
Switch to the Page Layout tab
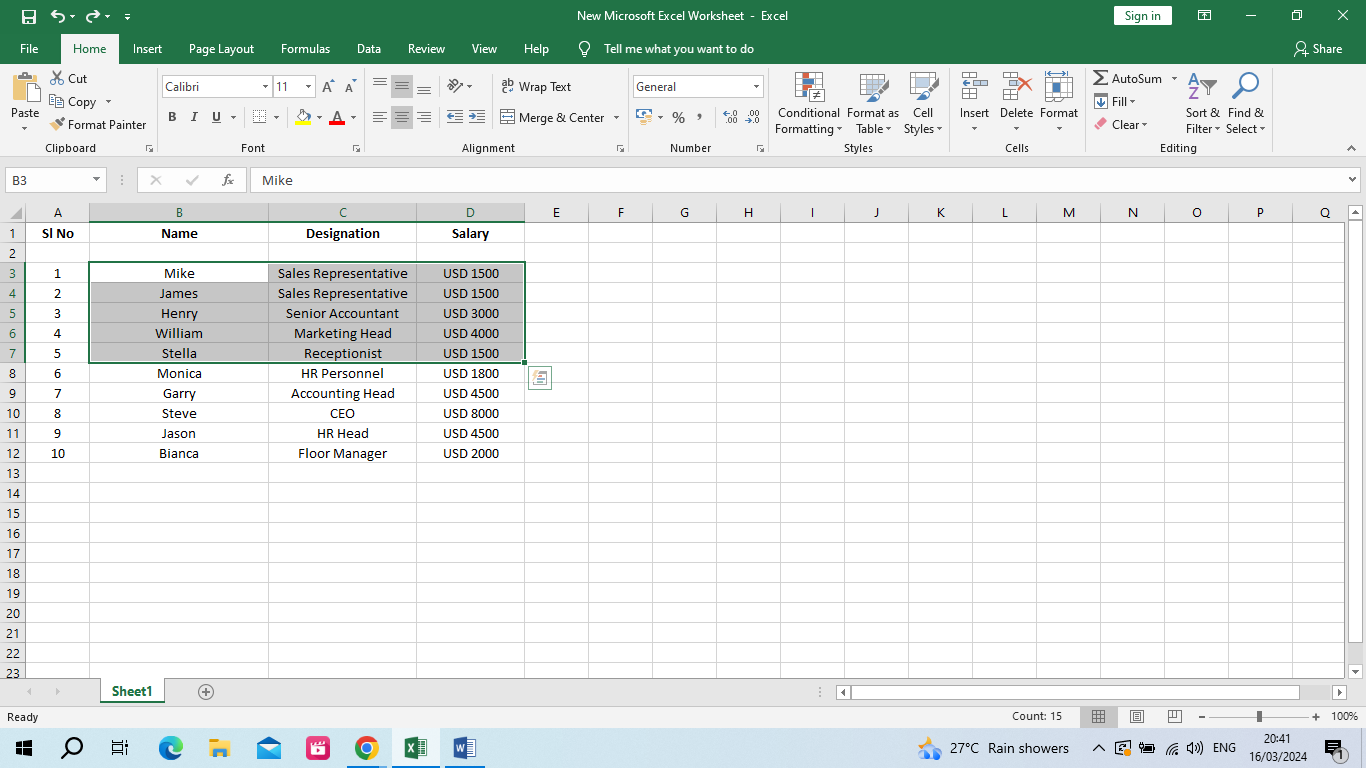coord(221,48)
